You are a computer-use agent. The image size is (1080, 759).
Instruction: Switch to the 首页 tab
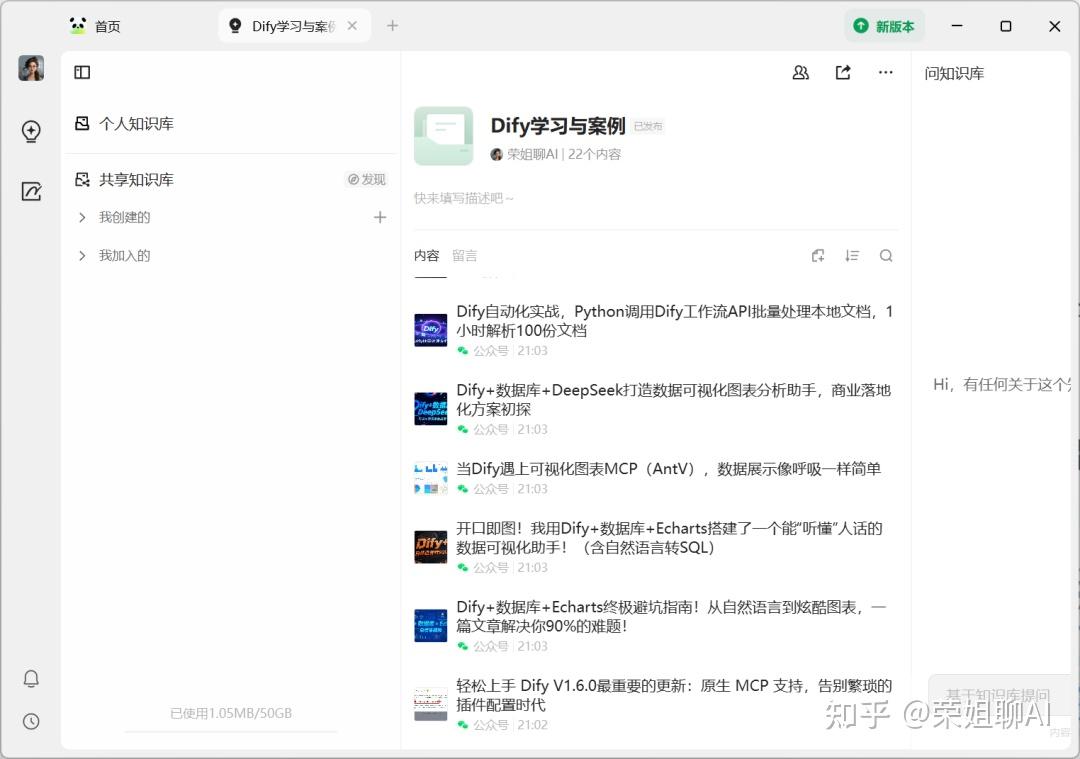107,26
